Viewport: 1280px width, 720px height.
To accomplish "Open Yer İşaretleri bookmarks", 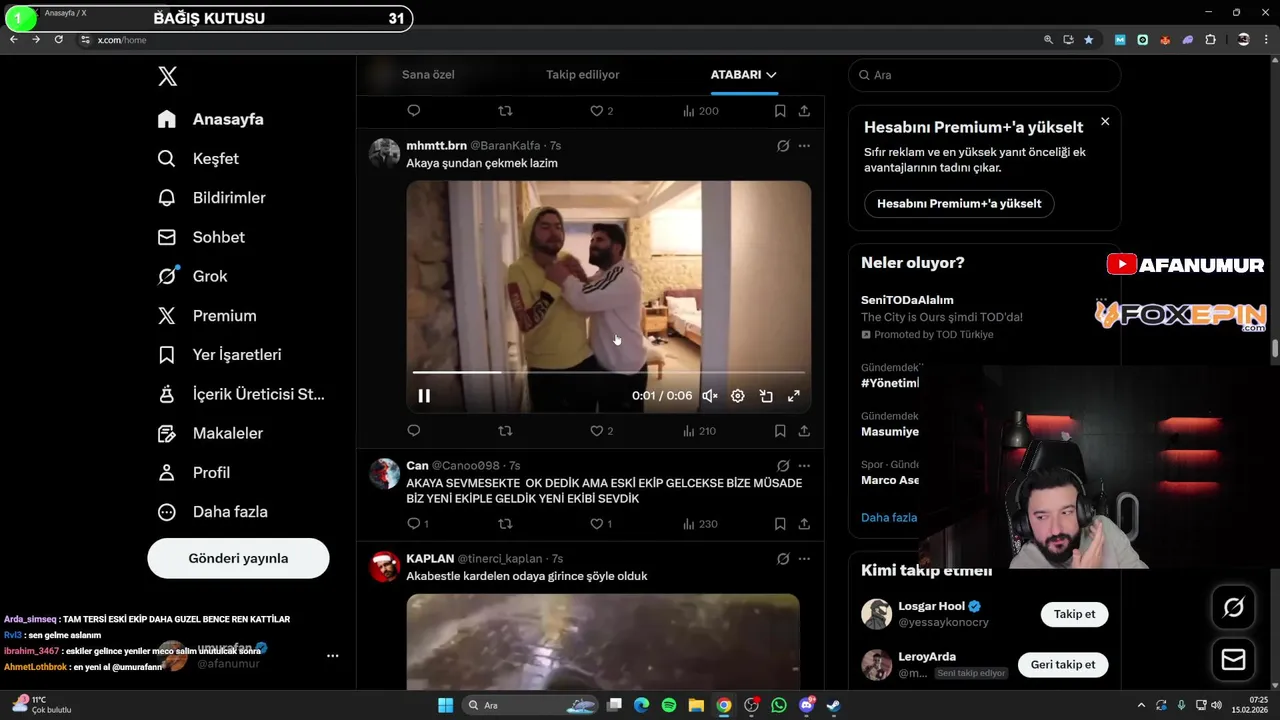I will pos(219,355).
